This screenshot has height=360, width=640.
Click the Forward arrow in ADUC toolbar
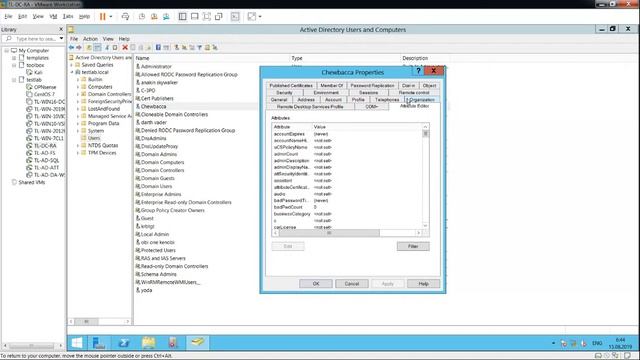[x=79, y=47]
